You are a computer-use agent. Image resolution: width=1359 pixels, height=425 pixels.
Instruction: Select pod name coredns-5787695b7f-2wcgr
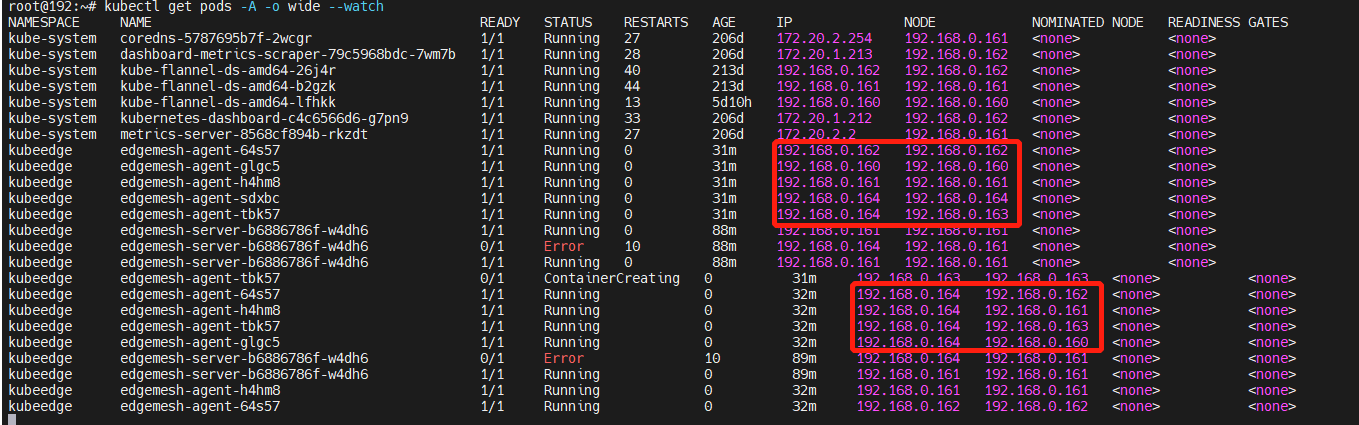216,38
